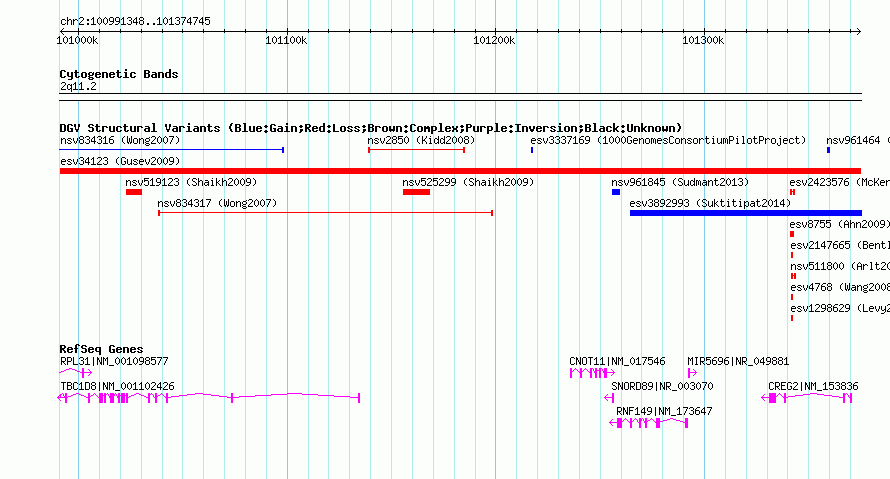Select the RNF149 gene exon structure
The height and width of the screenshot is (479, 890).
(649, 423)
